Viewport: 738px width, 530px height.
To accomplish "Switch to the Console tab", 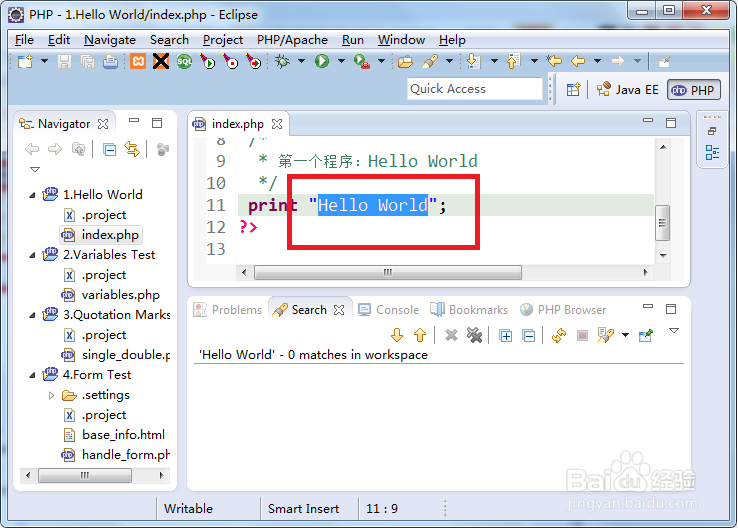I will pos(389,310).
